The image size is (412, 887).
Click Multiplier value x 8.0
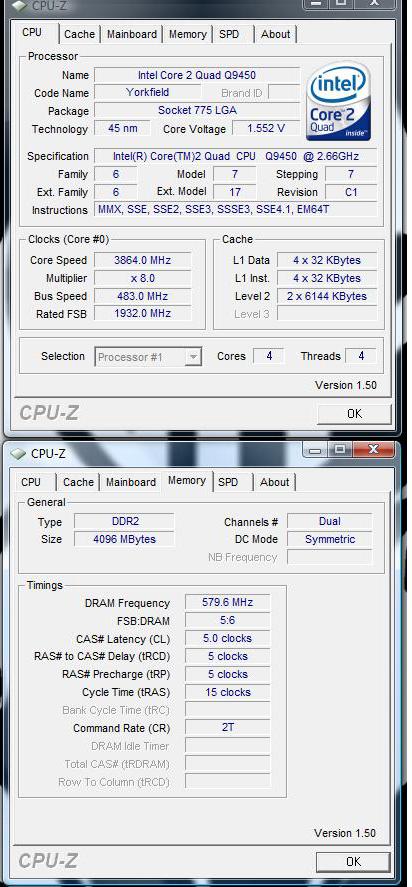(x=143, y=278)
